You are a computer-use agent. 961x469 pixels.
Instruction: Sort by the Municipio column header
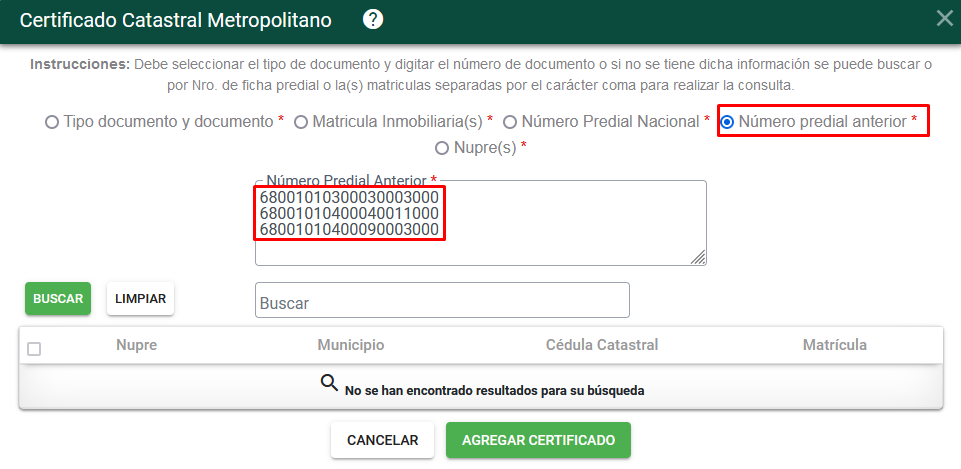click(351, 345)
